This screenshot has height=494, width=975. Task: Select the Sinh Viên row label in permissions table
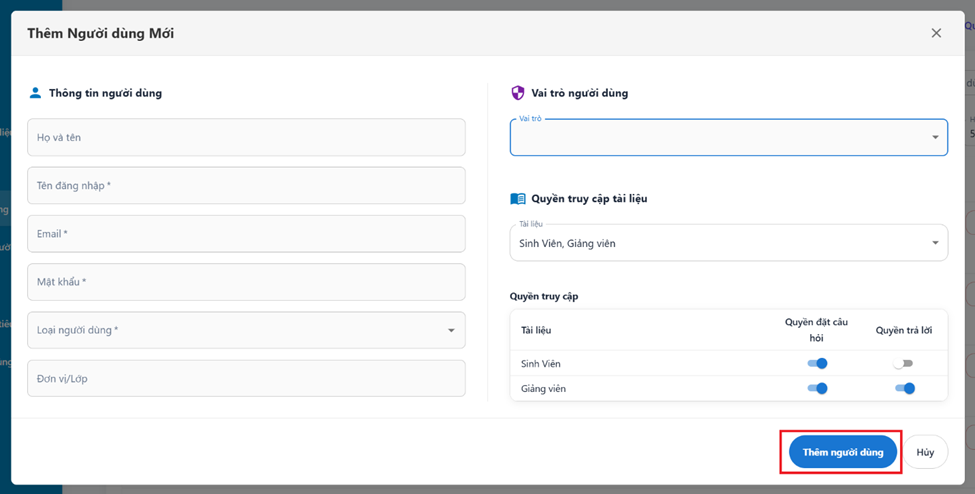(x=541, y=364)
